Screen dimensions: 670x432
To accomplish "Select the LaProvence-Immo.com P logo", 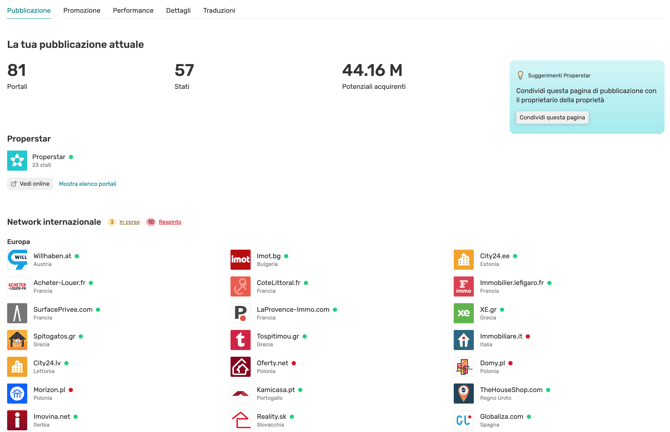I will pyautogui.click(x=241, y=313).
